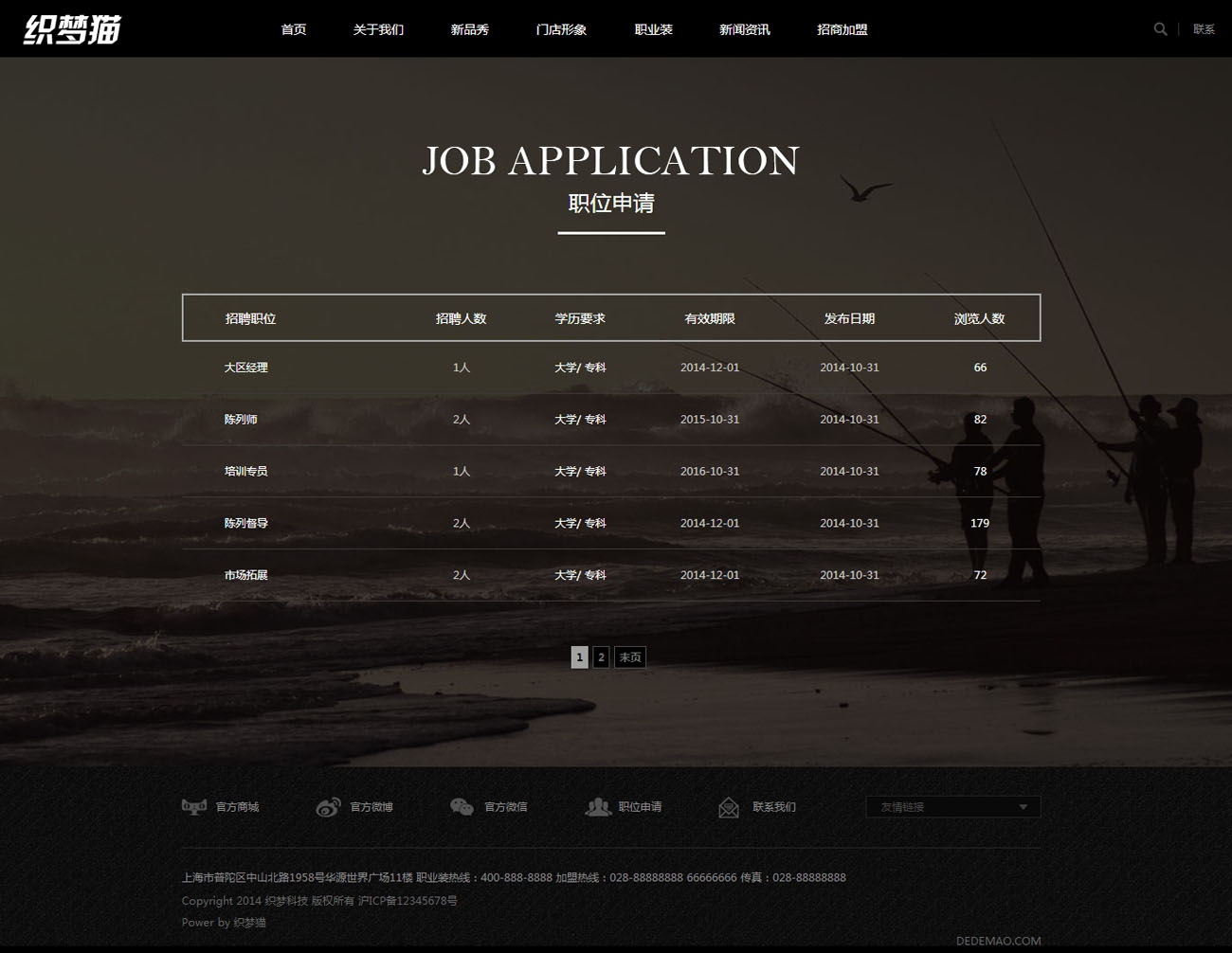Click the 联系 link at top right
The image size is (1232, 953).
[x=1204, y=29]
